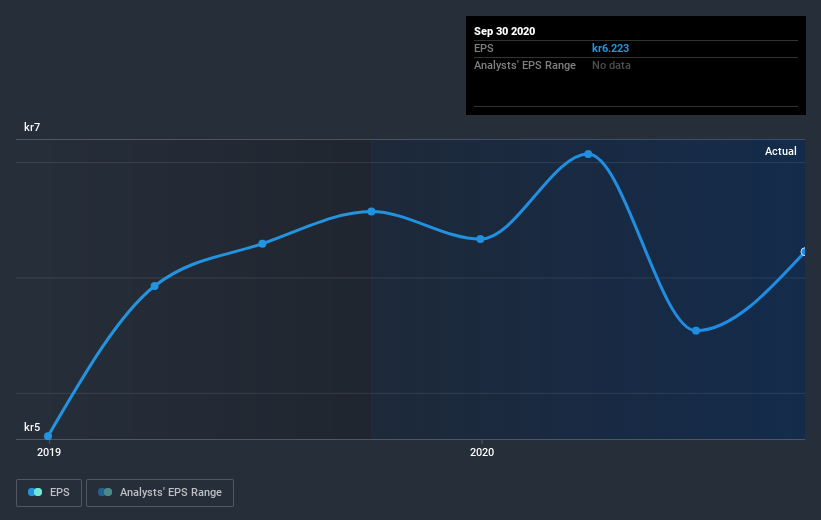Click the Sep 30 2020 tooltip header
The height and width of the screenshot is (520, 821).
point(505,31)
